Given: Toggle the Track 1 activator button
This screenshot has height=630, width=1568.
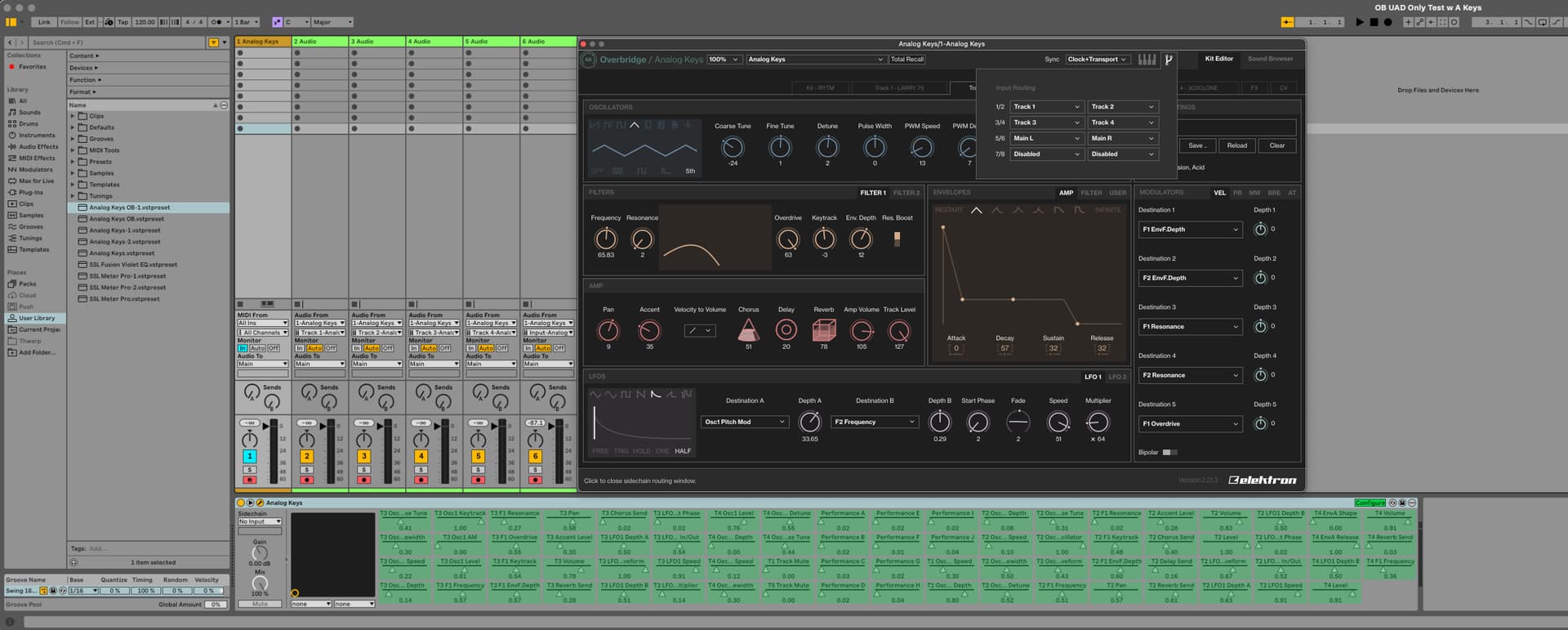Looking at the screenshot, I should (249, 456).
